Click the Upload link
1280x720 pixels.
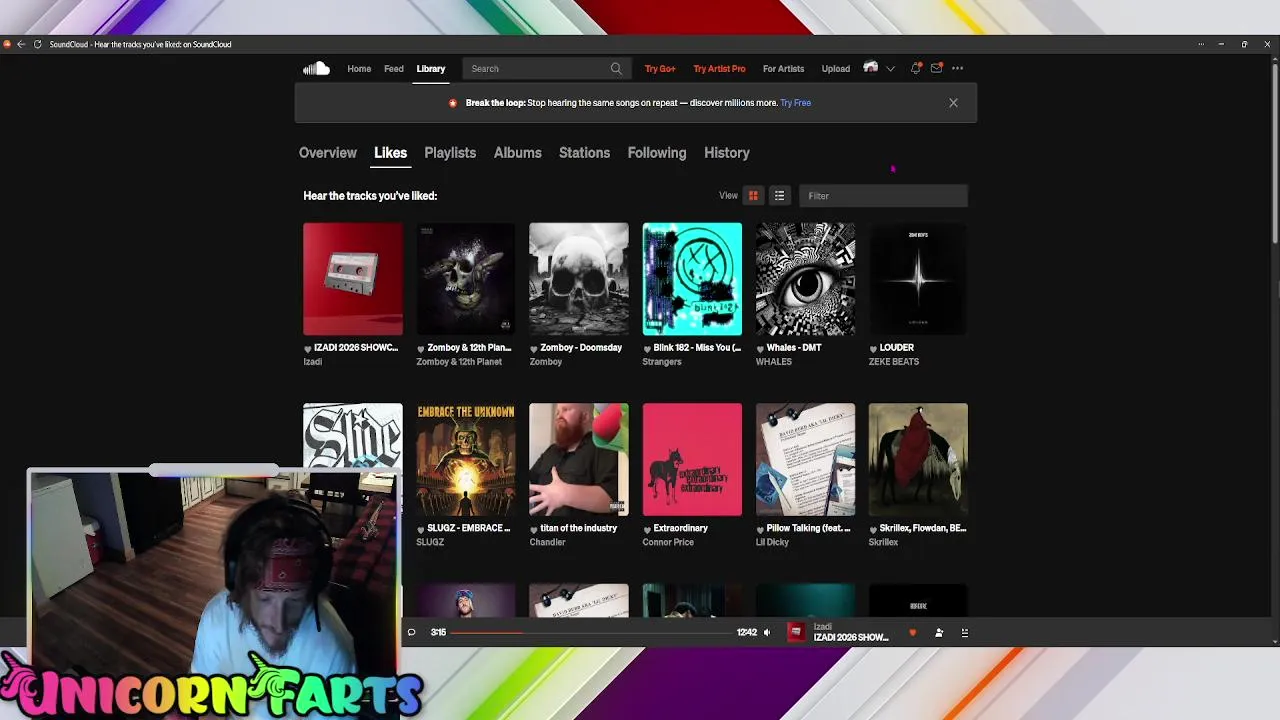pyautogui.click(x=836, y=69)
